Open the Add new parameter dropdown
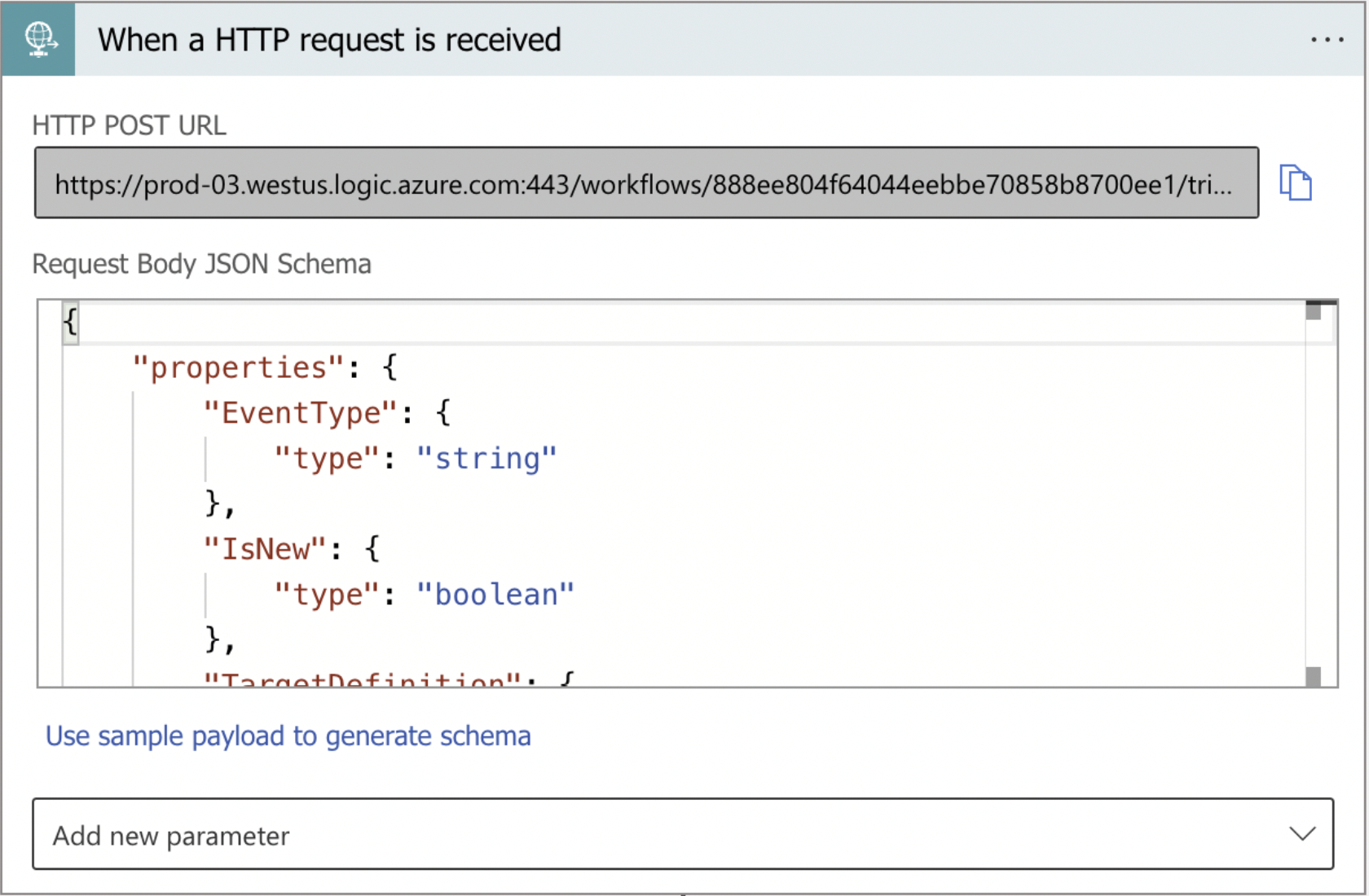This screenshot has width=1369, height=896. click(x=683, y=834)
